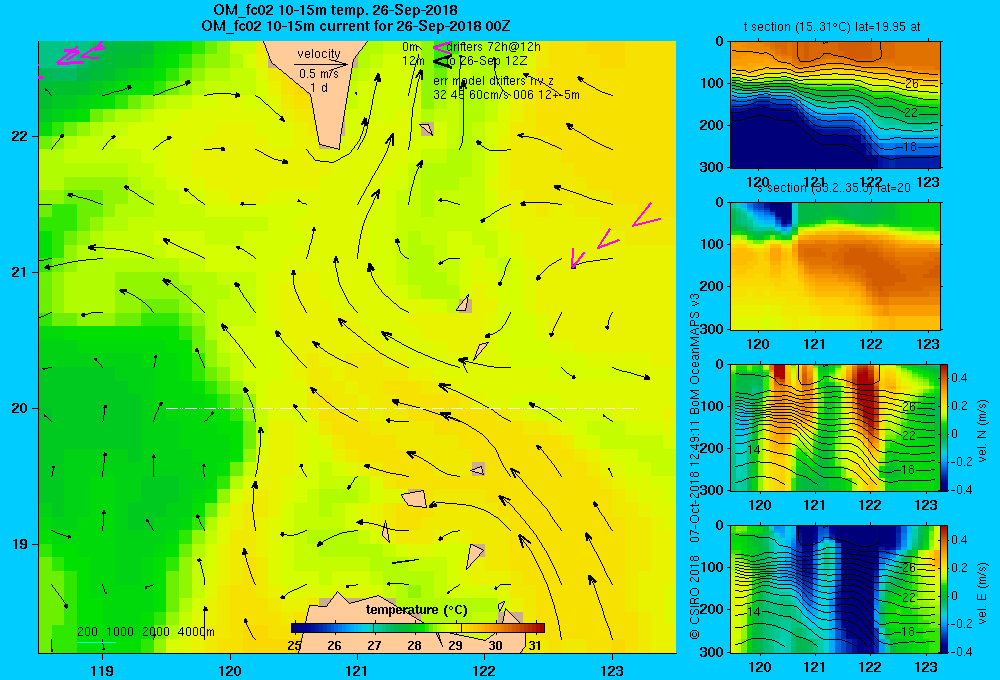Viewport: 1000px width, 680px height.
Task: Click depth label 300 on the temperature section axis
Action: 711,167
